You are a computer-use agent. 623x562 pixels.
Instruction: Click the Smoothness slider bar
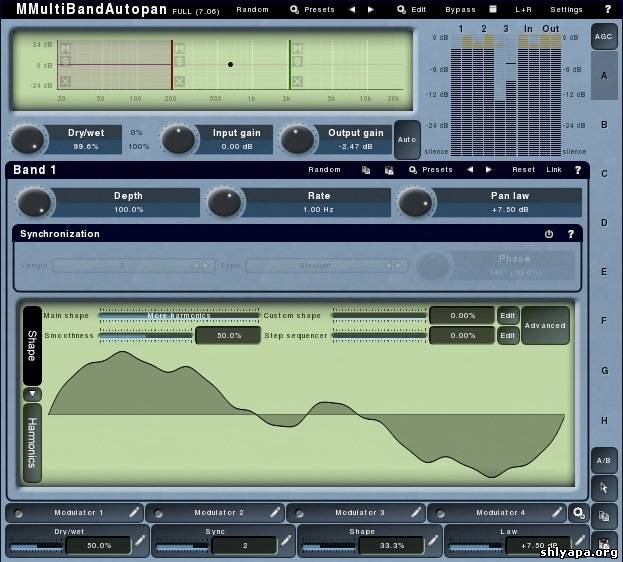point(144,335)
